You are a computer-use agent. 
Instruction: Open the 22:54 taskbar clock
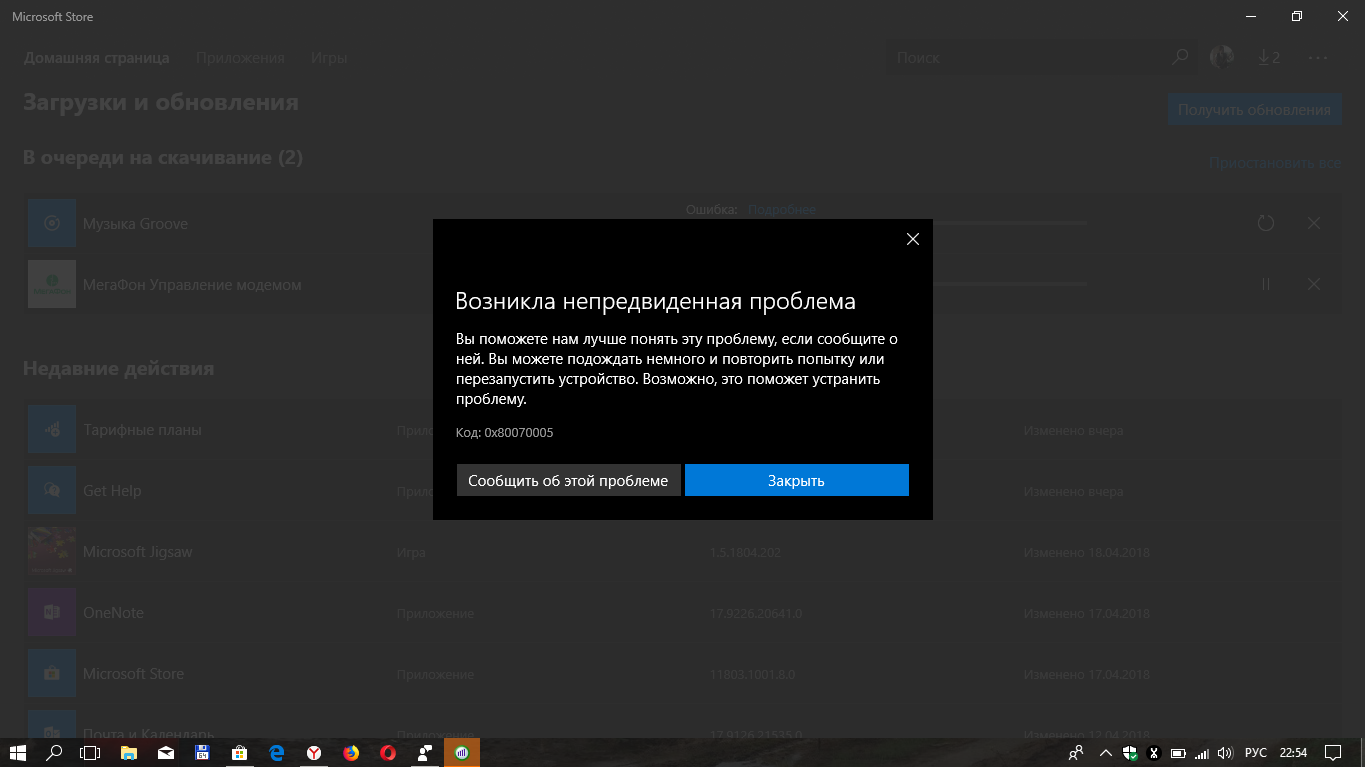coord(1293,752)
